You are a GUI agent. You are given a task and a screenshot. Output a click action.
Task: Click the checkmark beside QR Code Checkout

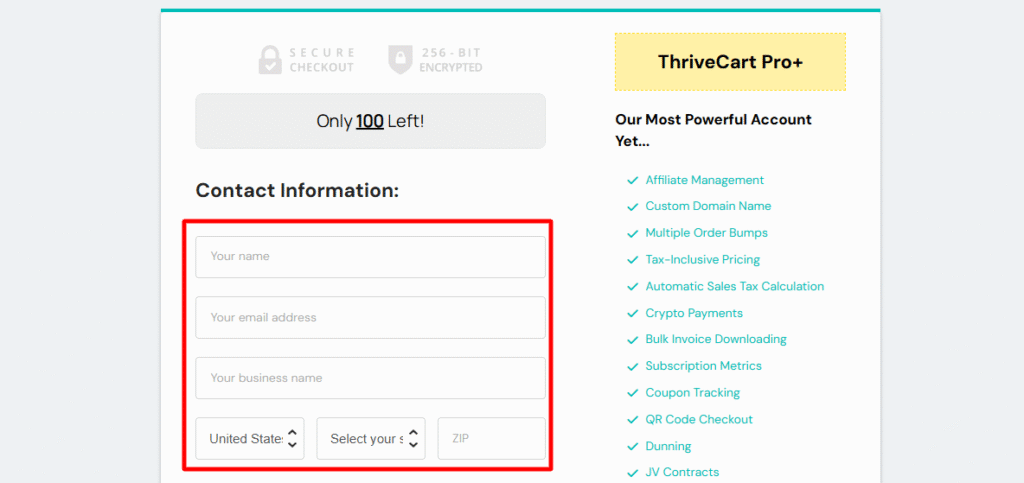click(632, 420)
